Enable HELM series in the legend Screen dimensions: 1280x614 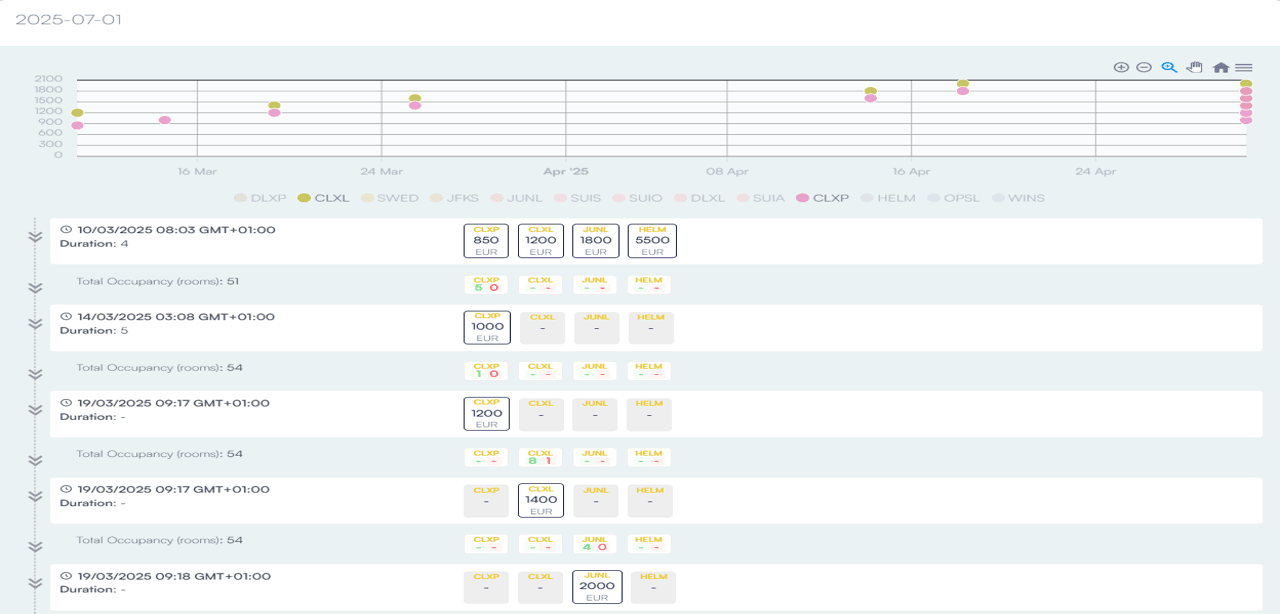887,198
